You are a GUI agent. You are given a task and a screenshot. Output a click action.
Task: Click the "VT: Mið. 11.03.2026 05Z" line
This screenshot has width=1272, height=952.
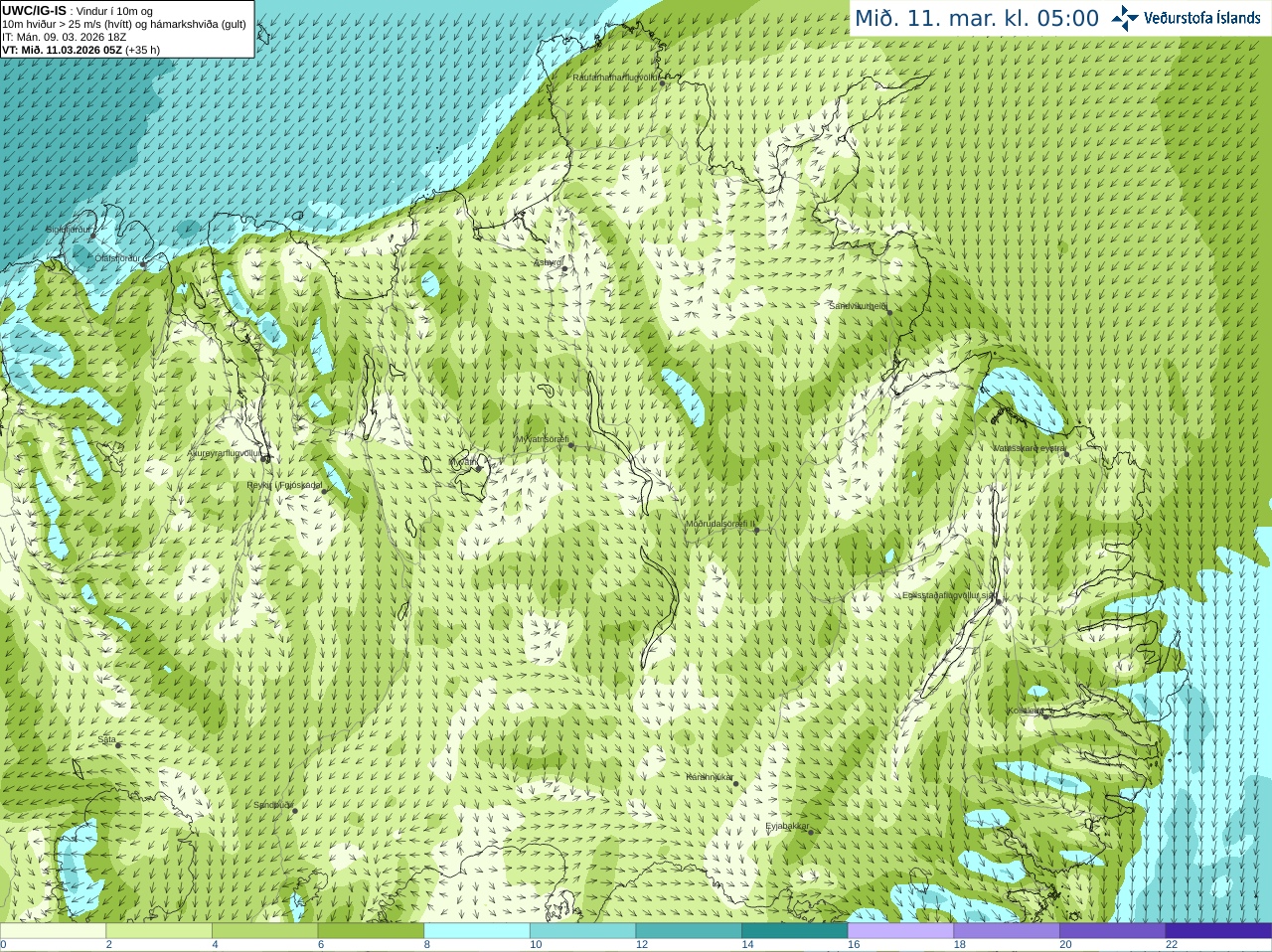pos(63,50)
